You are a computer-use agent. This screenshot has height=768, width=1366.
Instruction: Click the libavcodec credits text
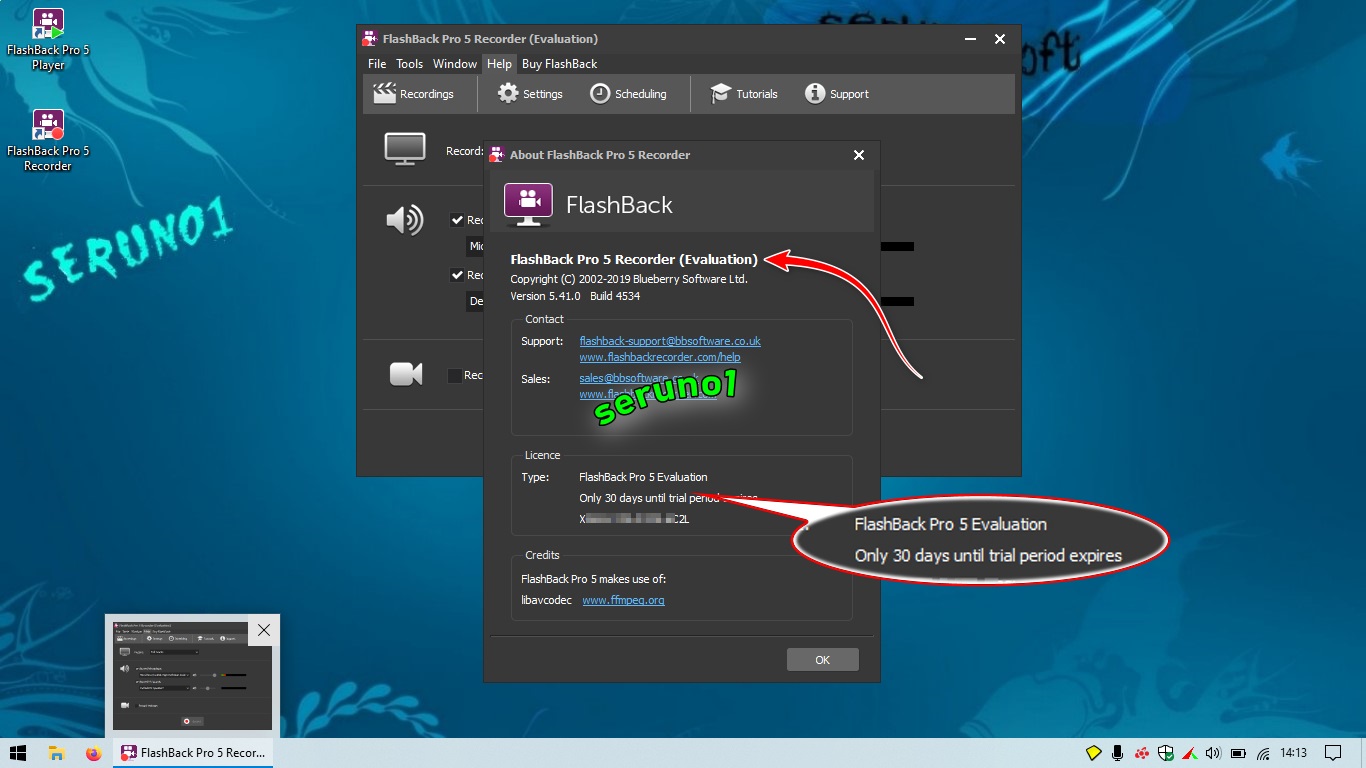tap(546, 600)
